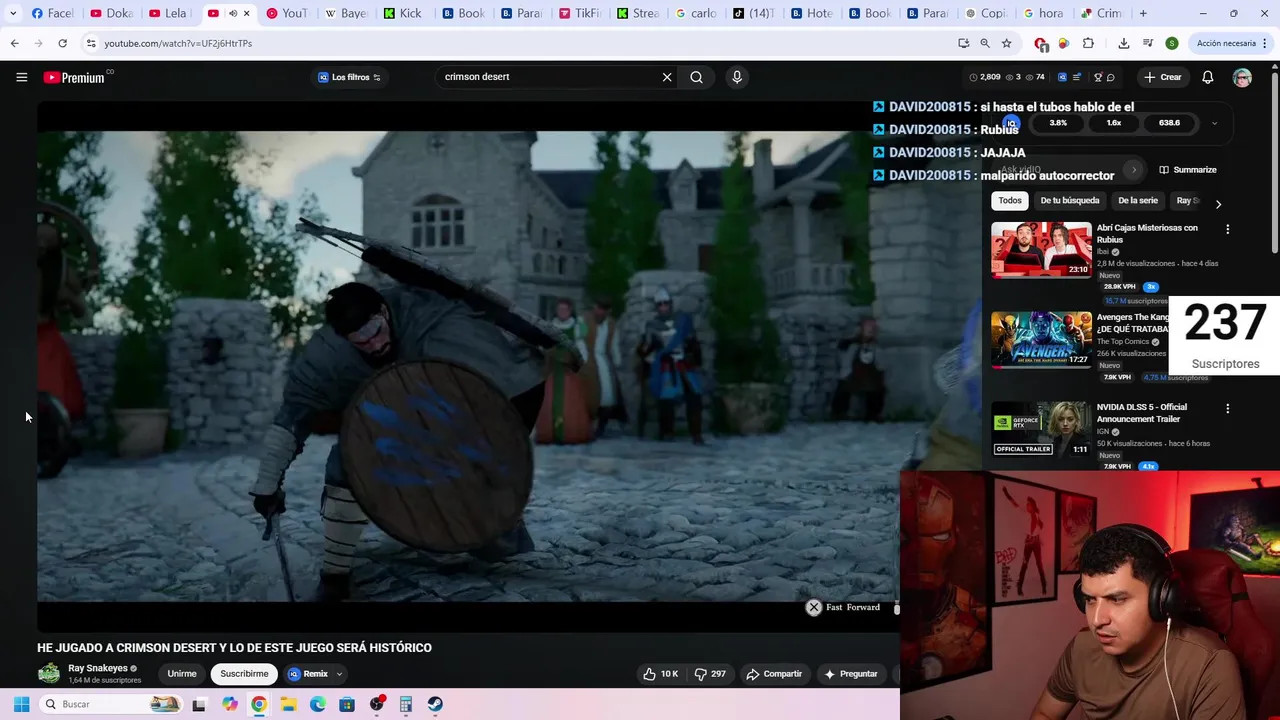This screenshot has width=1280, height=720.
Task: Run search with the magnifier button
Action: 696,77
